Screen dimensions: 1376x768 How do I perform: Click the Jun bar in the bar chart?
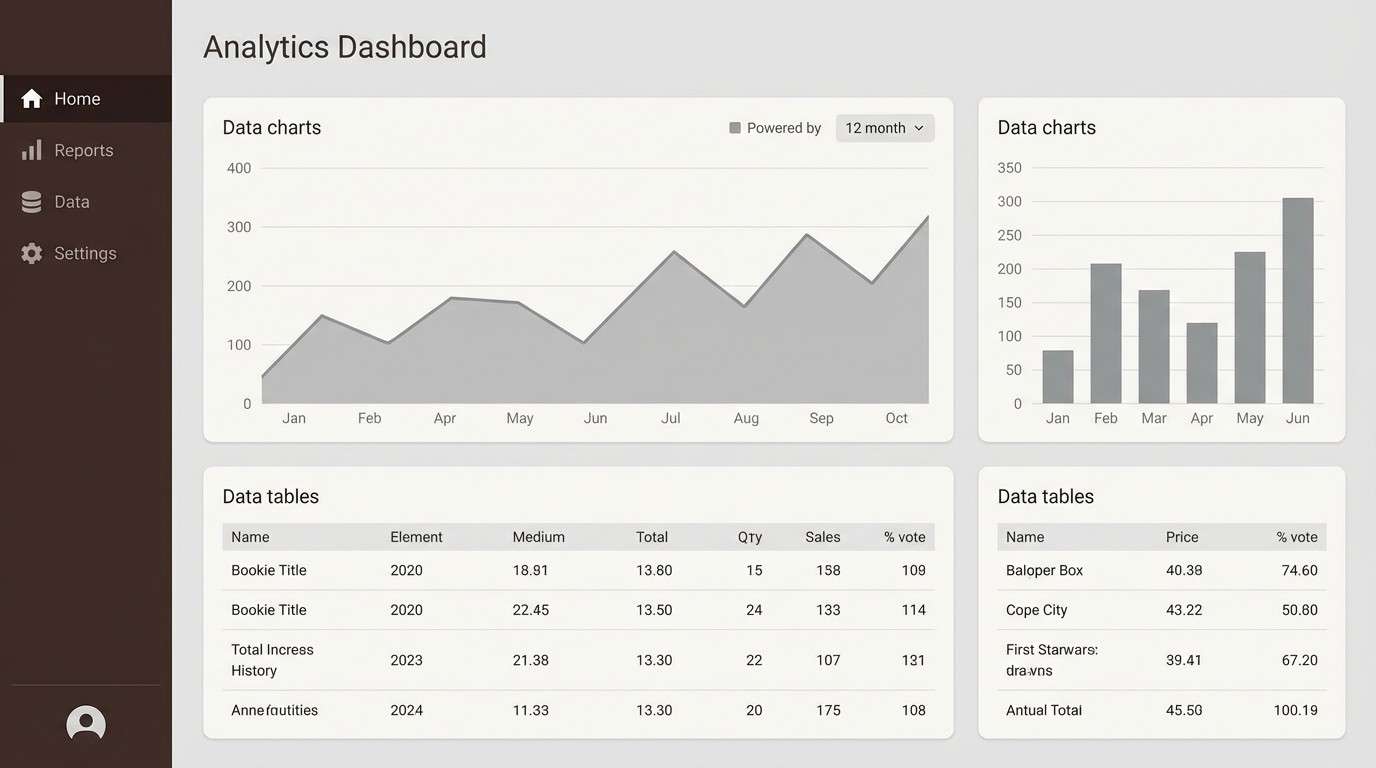tap(1297, 300)
